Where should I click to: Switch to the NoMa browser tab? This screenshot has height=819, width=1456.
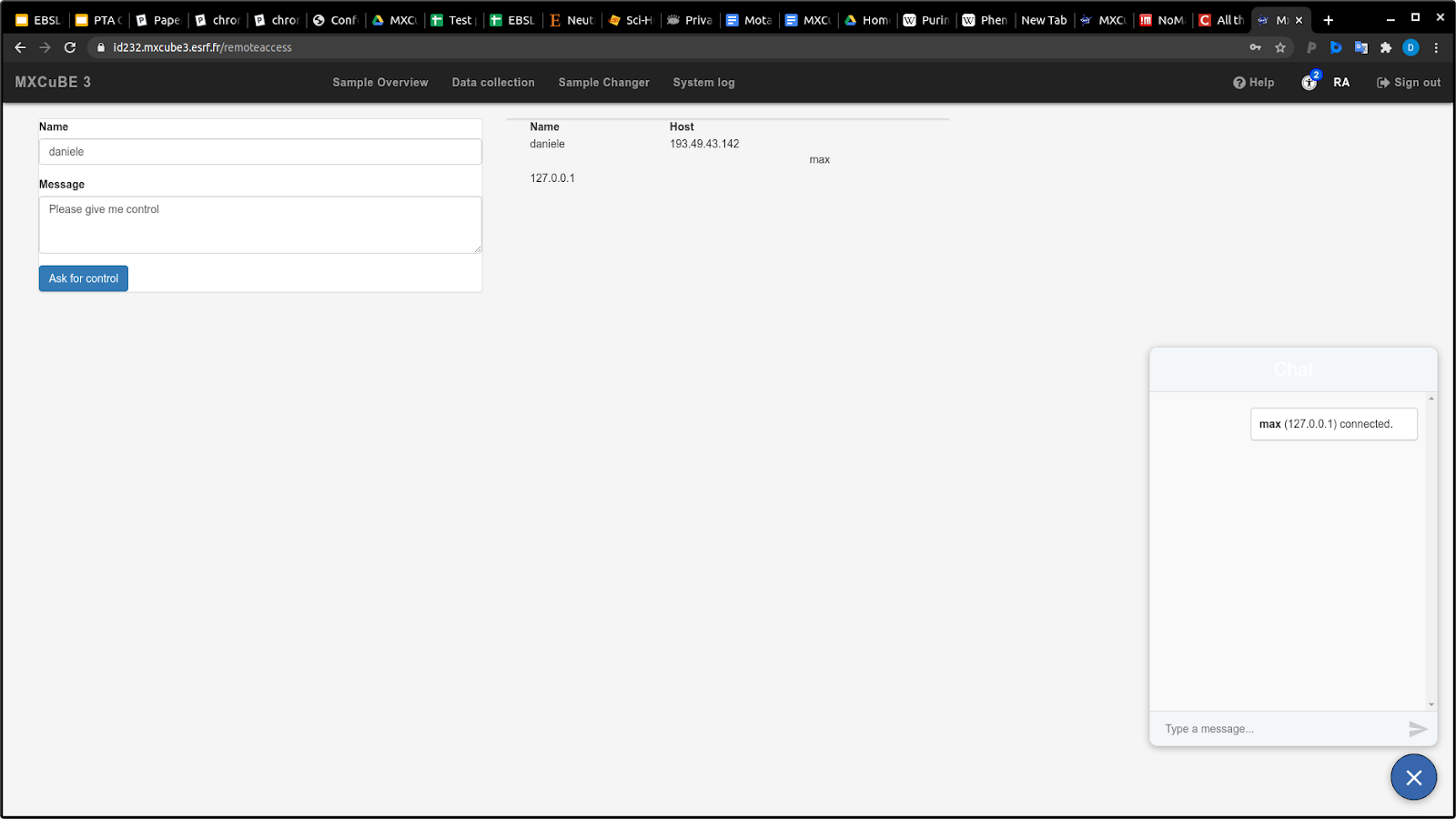pos(1164,20)
